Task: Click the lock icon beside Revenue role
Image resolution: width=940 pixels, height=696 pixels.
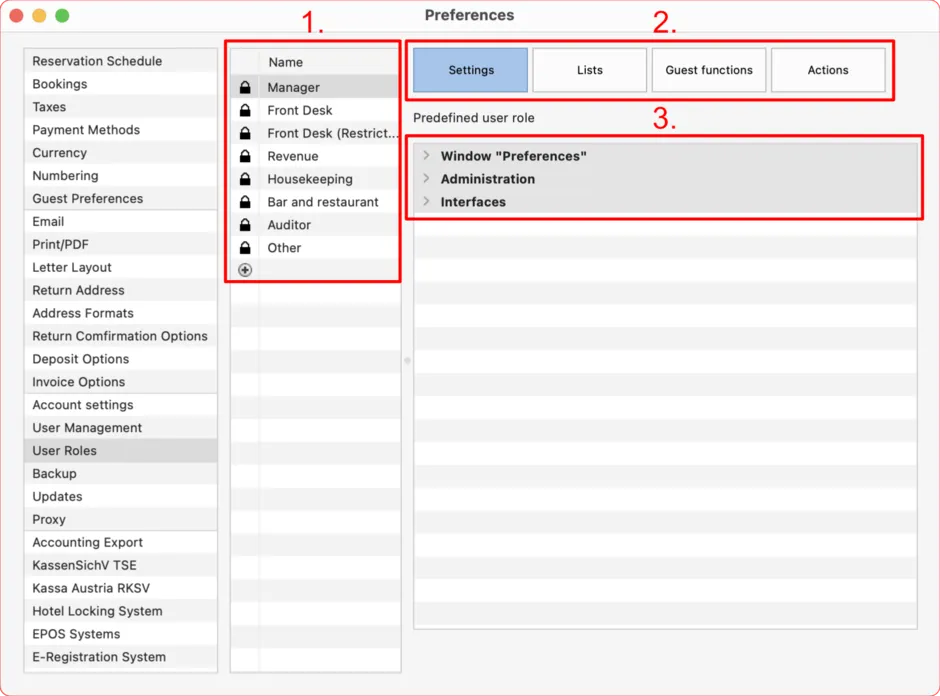Action: (x=245, y=156)
